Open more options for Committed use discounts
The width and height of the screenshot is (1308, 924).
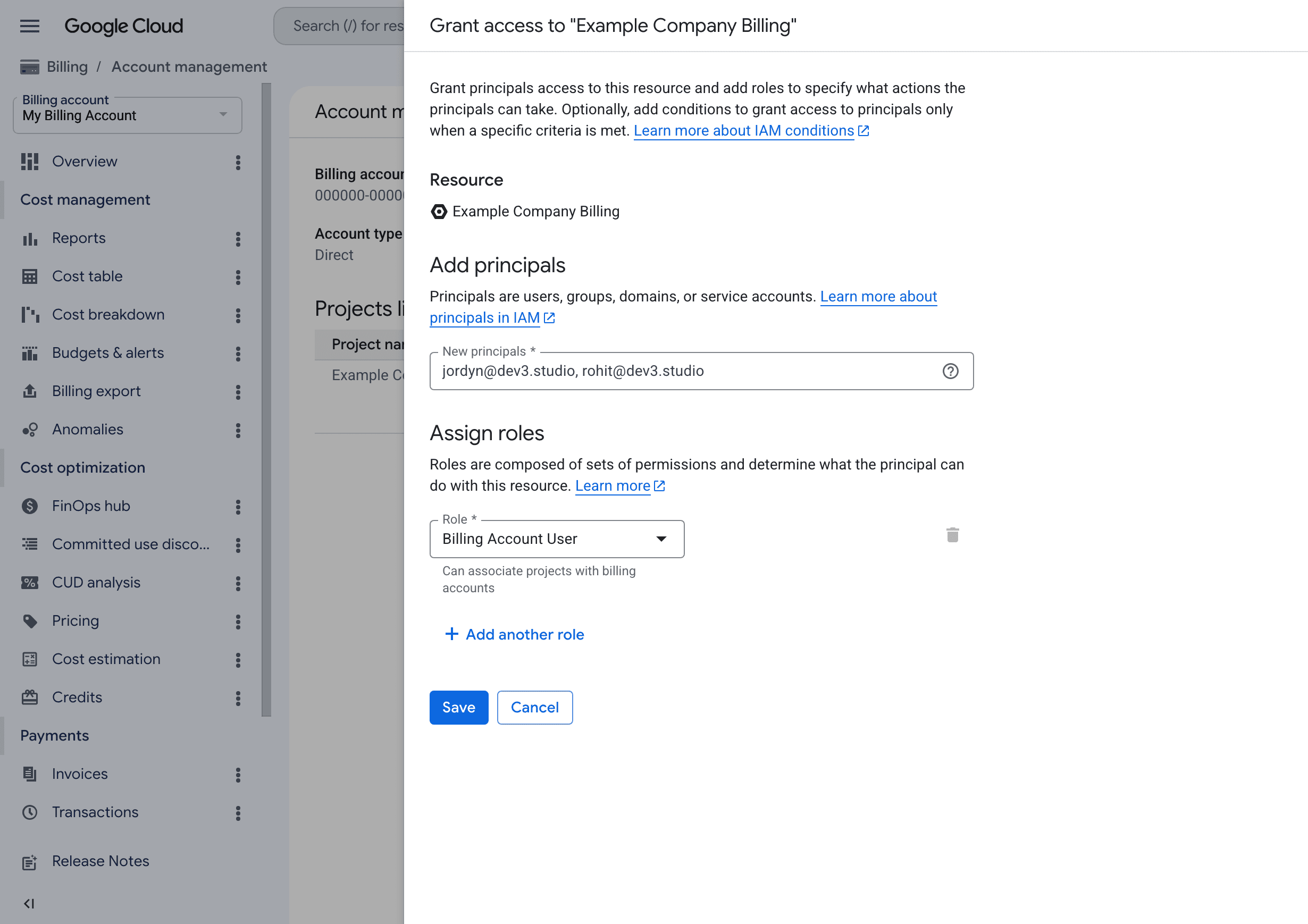click(238, 546)
